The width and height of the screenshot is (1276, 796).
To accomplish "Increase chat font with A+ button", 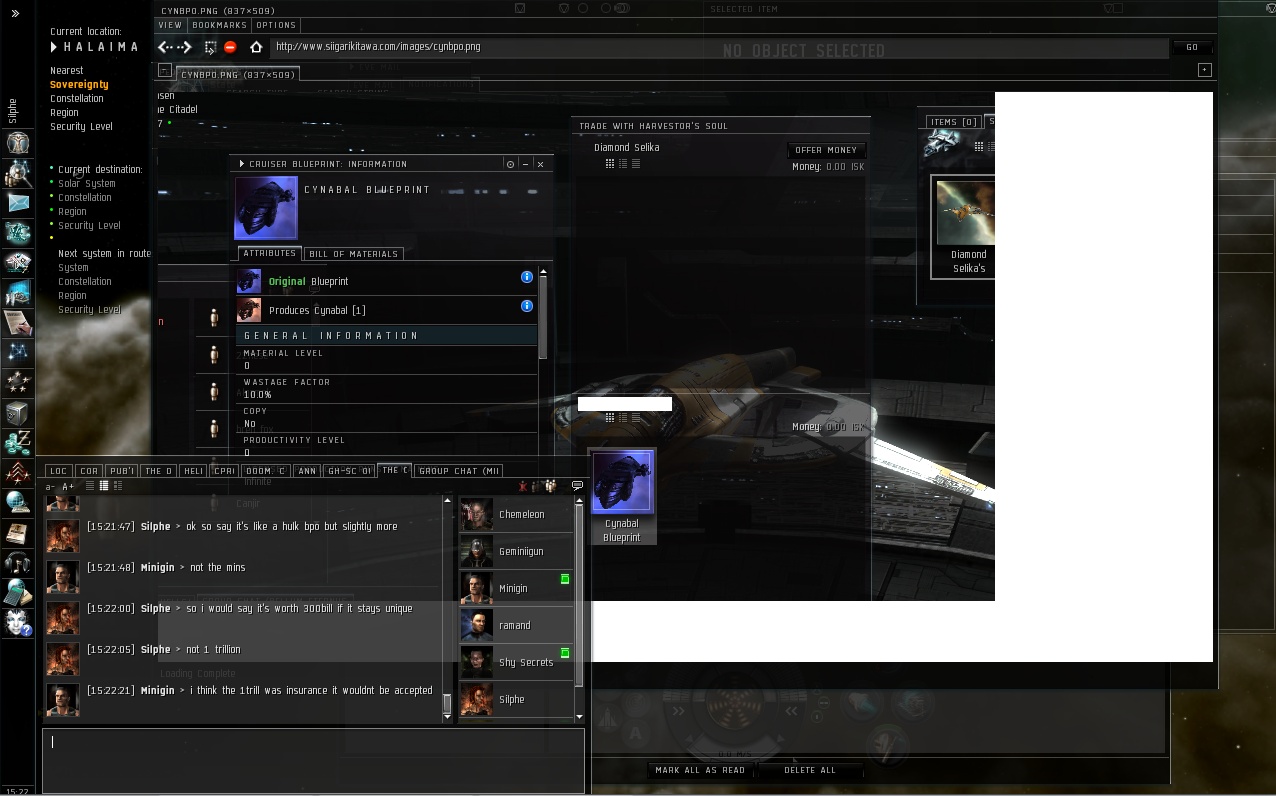I will tap(68, 486).
